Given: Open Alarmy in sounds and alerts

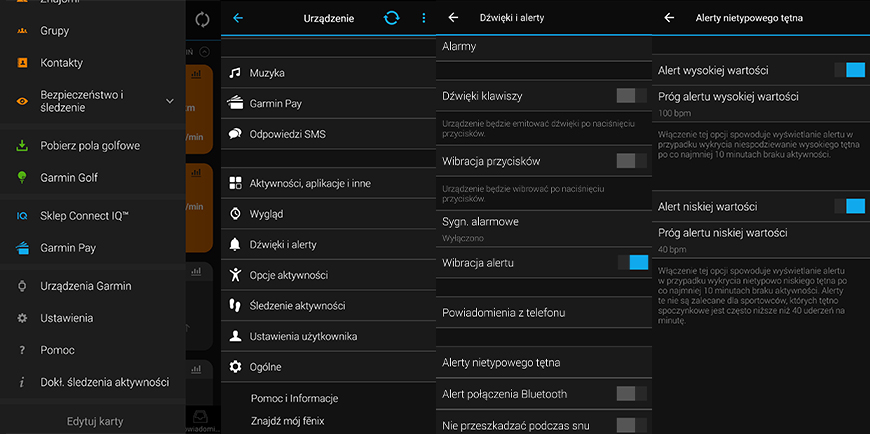Looking at the screenshot, I should click(x=544, y=47).
